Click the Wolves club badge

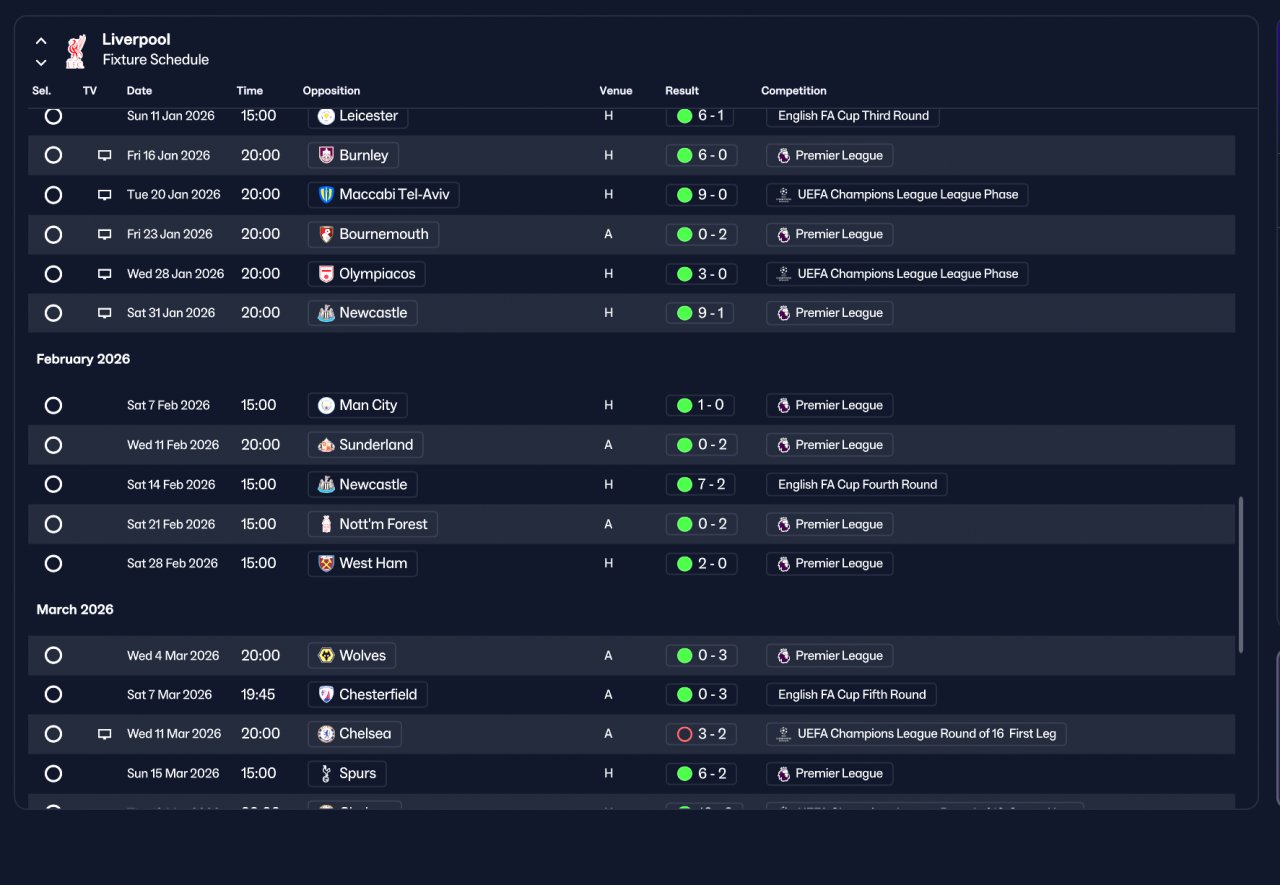(325, 656)
